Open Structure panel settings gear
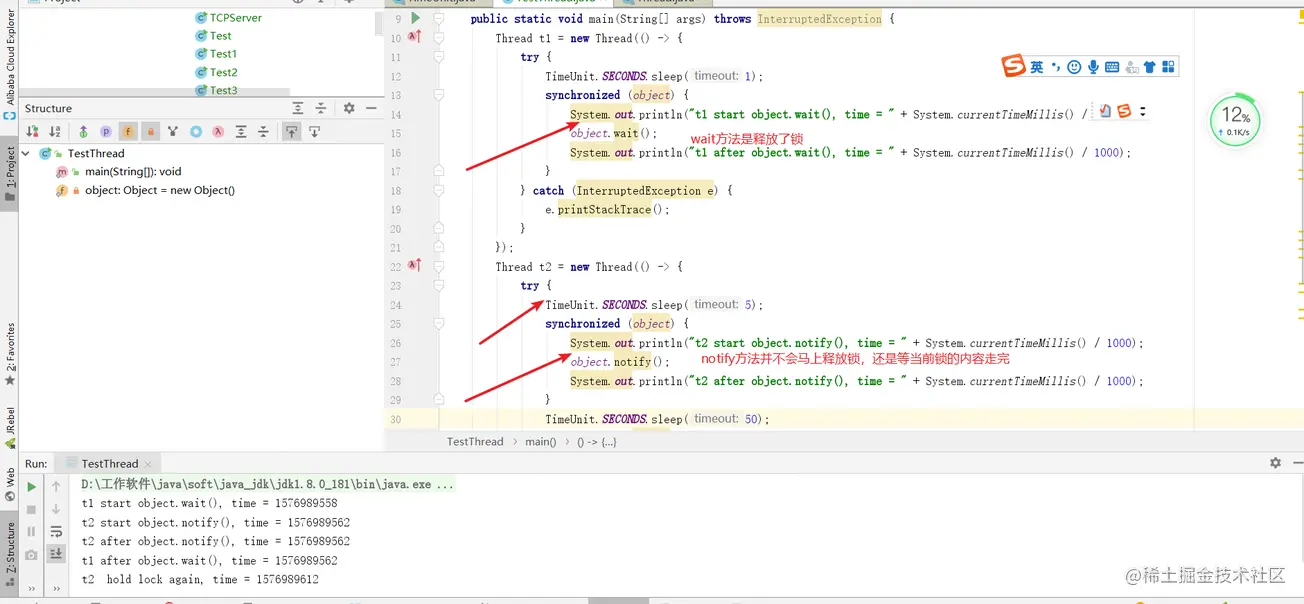1304x604 pixels. (x=349, y=108)
